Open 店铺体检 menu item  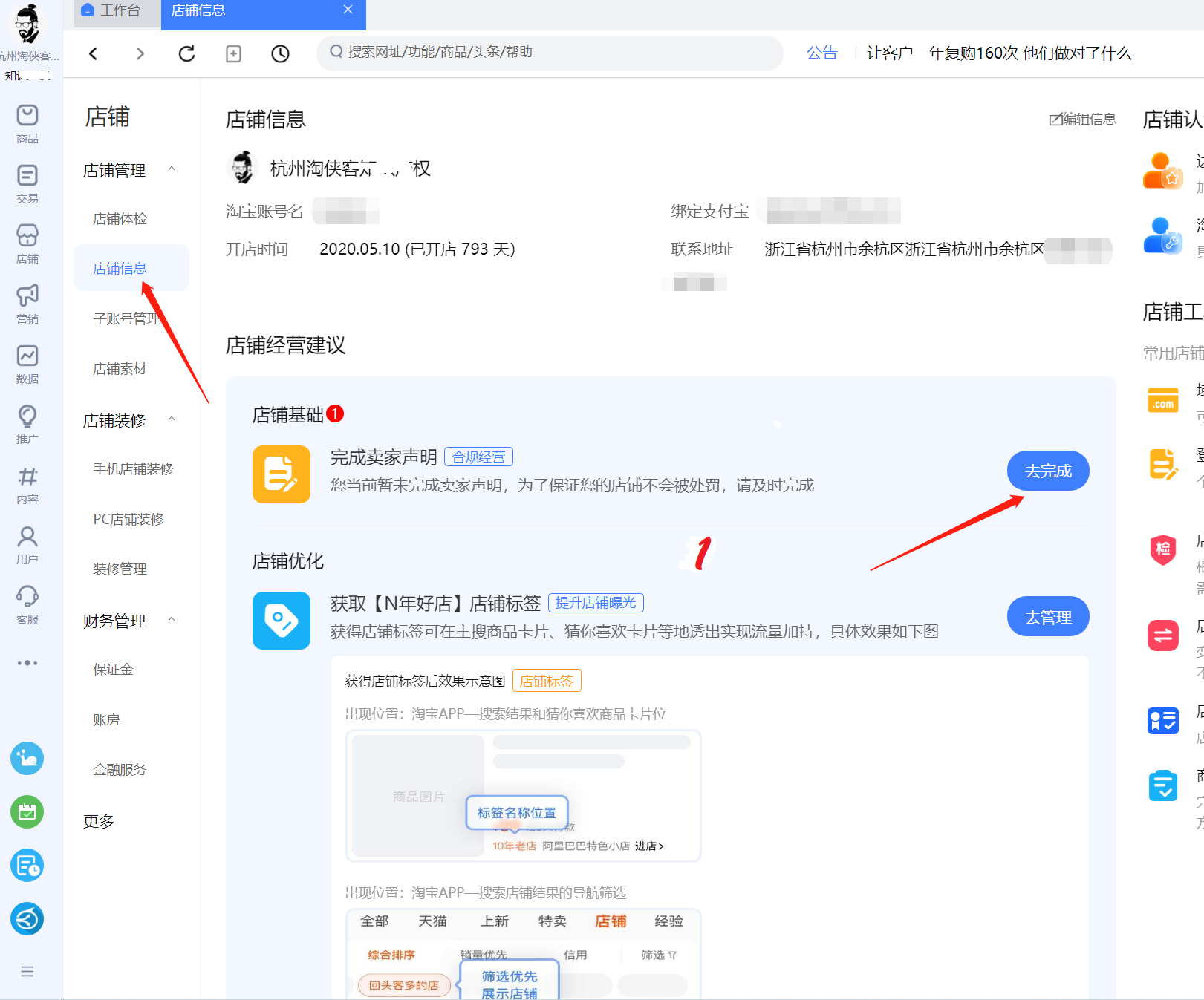120,219
